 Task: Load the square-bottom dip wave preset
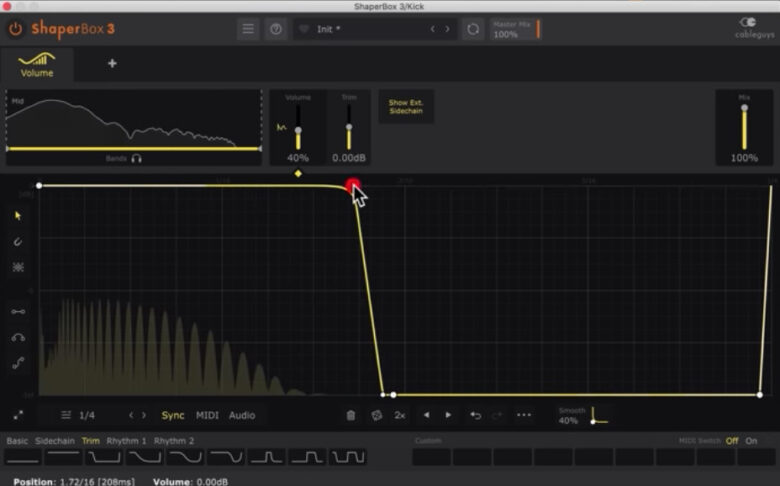coord(104,457)
